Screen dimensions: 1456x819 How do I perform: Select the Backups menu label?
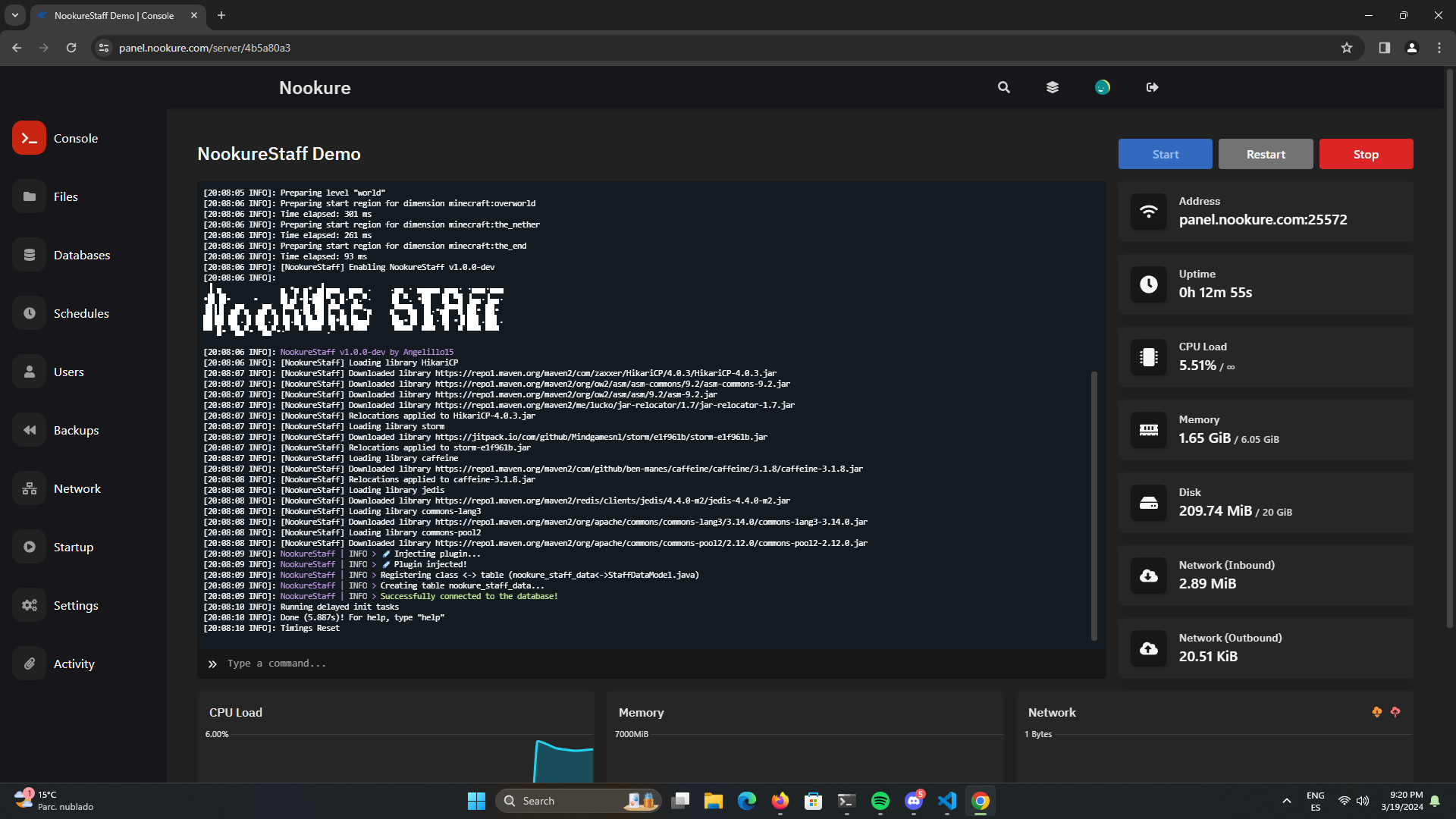pyautogui.click(x=77, y=430)
